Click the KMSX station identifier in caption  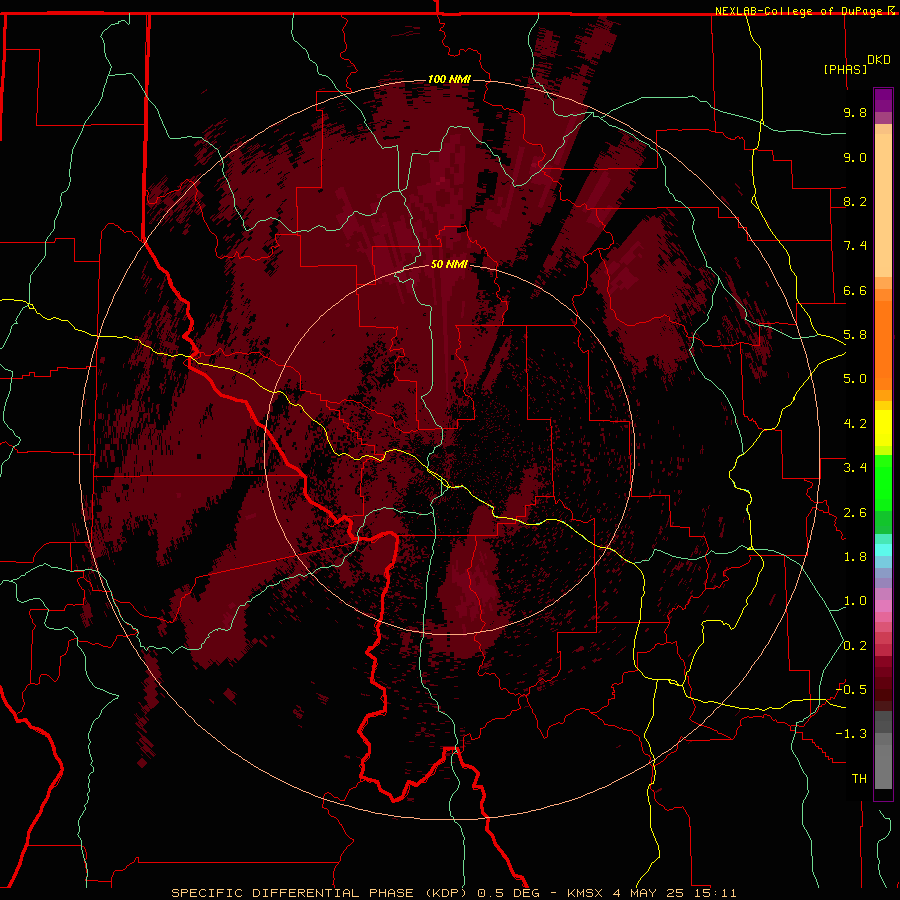(x=585, y=893)
